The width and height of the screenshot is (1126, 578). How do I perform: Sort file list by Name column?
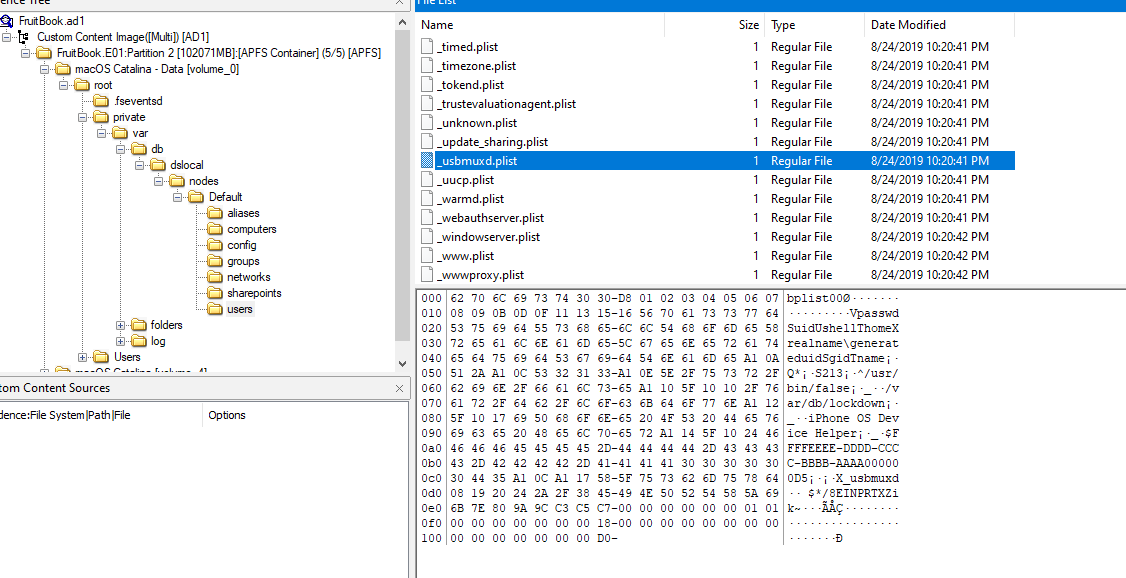540,24
